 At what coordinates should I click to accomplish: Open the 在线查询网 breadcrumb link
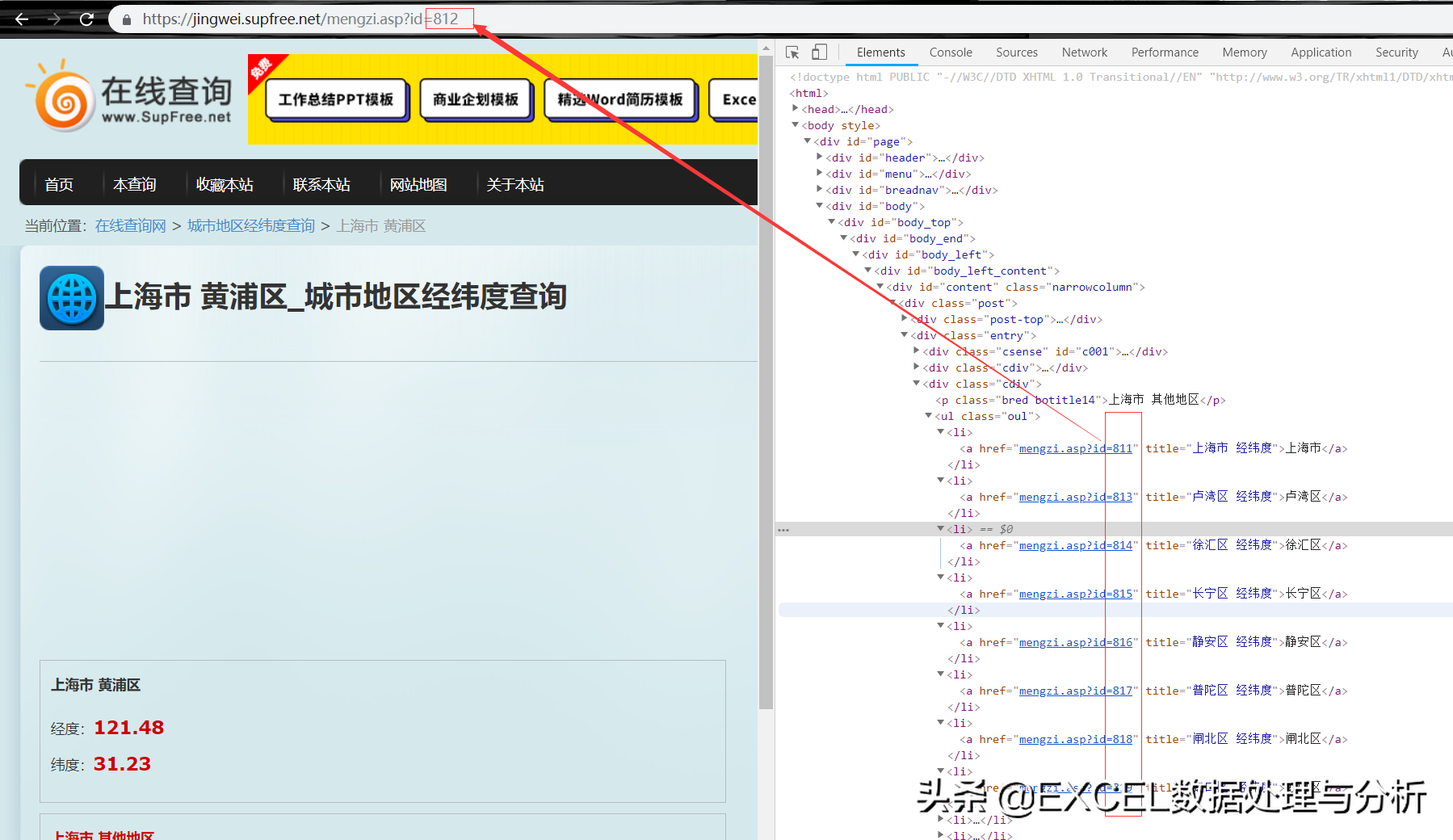(x=131, y=226)
